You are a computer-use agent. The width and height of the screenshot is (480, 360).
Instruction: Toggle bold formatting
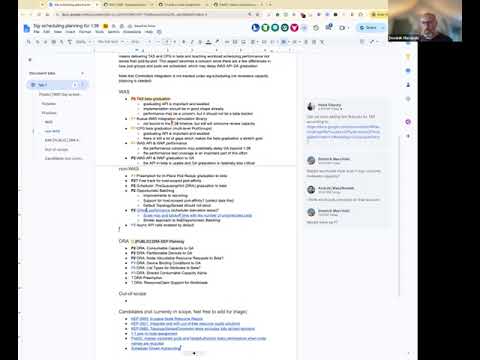(x=184, y=42)
